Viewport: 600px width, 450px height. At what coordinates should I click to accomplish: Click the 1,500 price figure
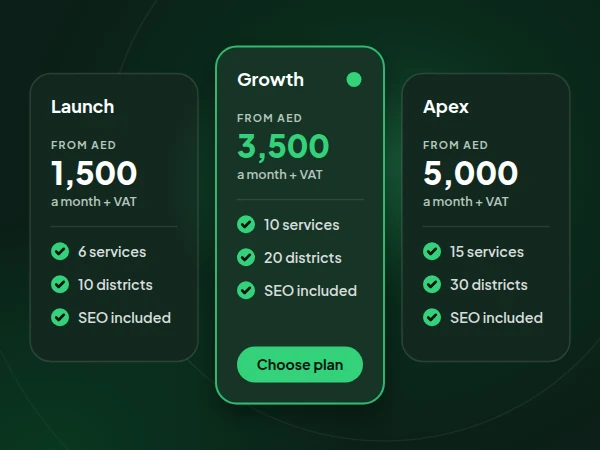tap(94, 173)
